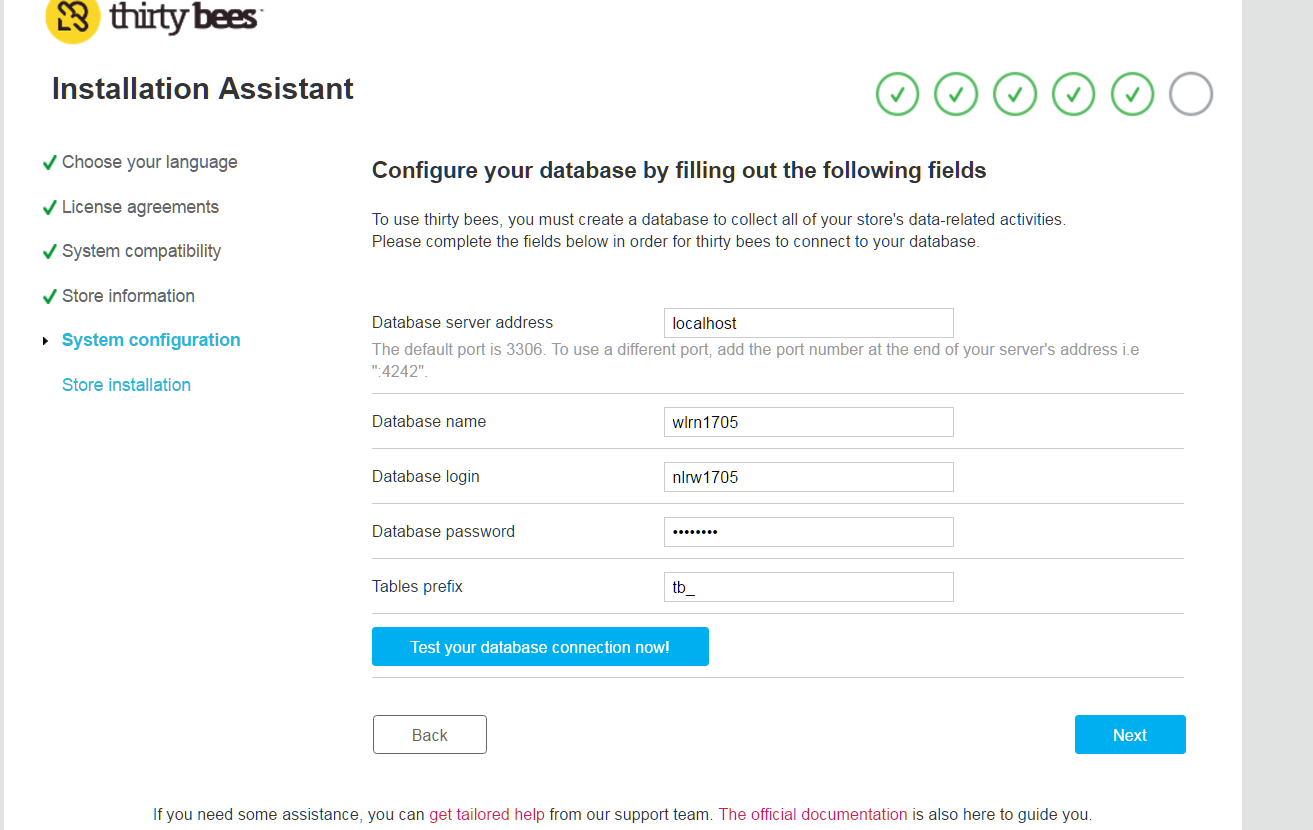This screenshot has height=830, width=1313.
Task: Go to System compatibility step
Action: coord(141,251)
